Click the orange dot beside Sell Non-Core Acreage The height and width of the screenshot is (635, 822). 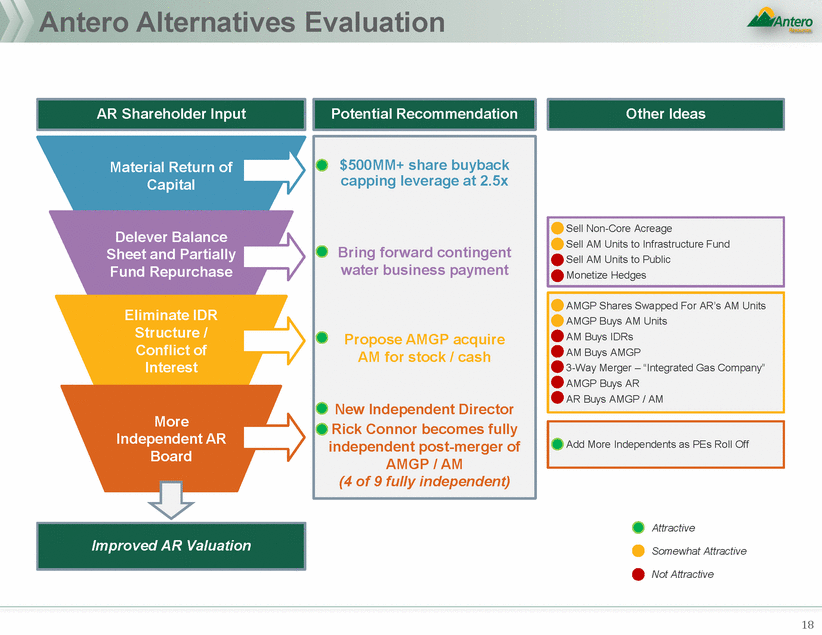(x=557, y=229)
